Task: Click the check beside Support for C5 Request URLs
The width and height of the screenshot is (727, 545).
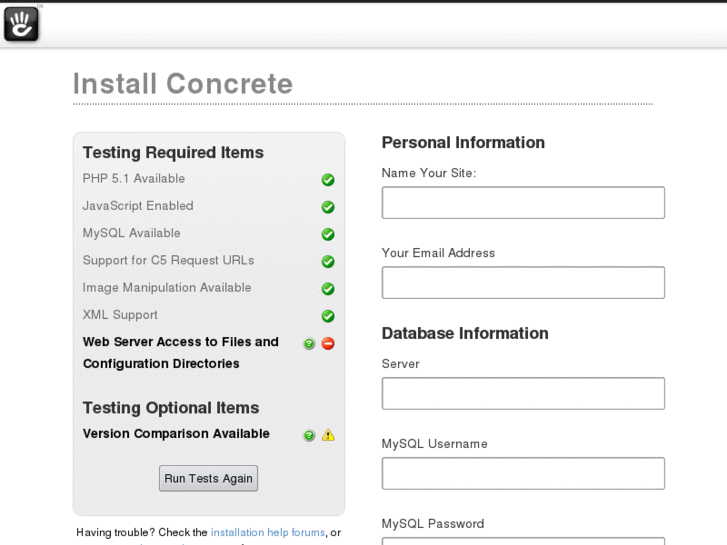Action: click(328, 262)
